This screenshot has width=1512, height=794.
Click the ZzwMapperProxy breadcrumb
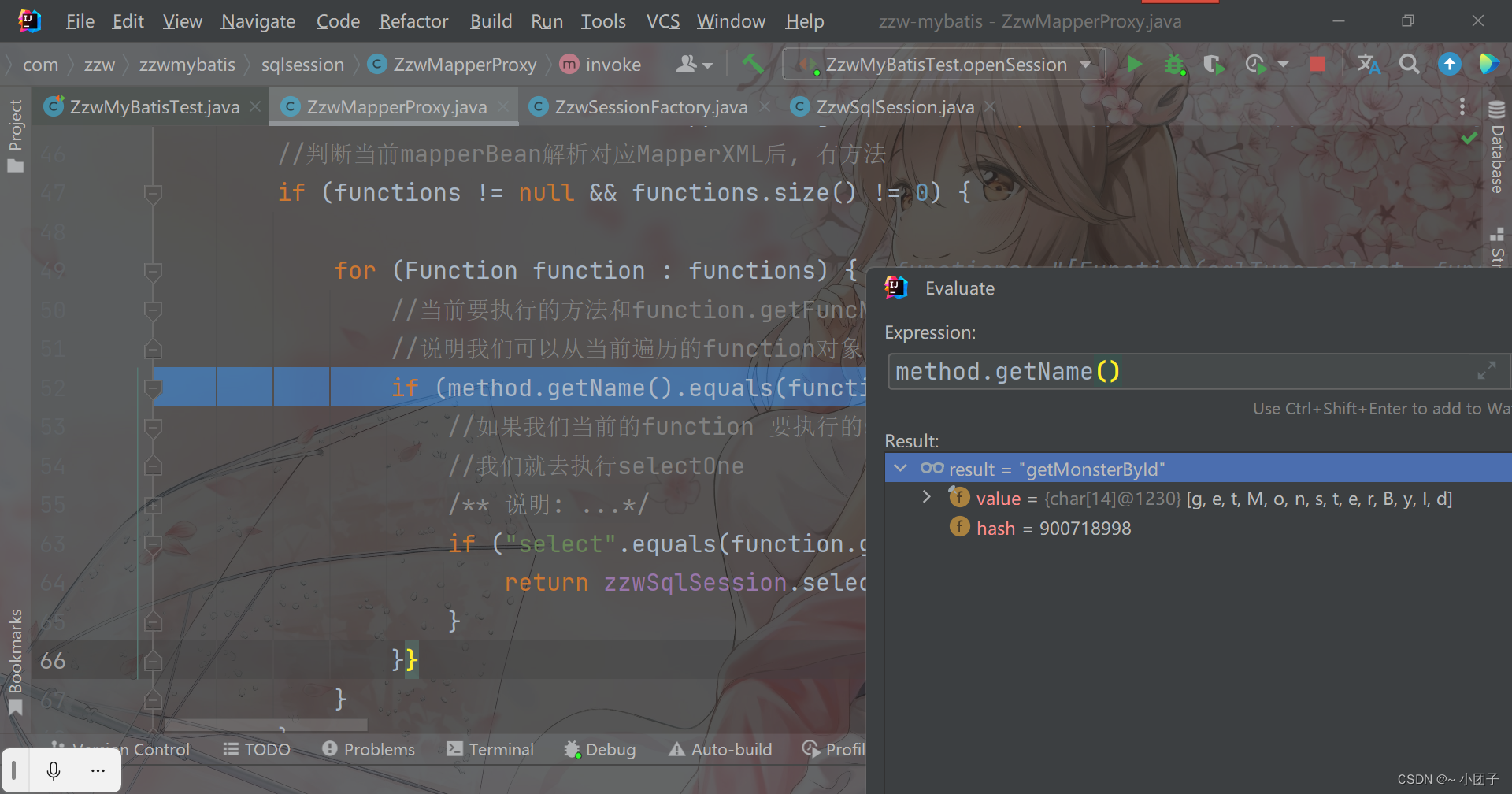pyautogui.click(x=454, y=65)
